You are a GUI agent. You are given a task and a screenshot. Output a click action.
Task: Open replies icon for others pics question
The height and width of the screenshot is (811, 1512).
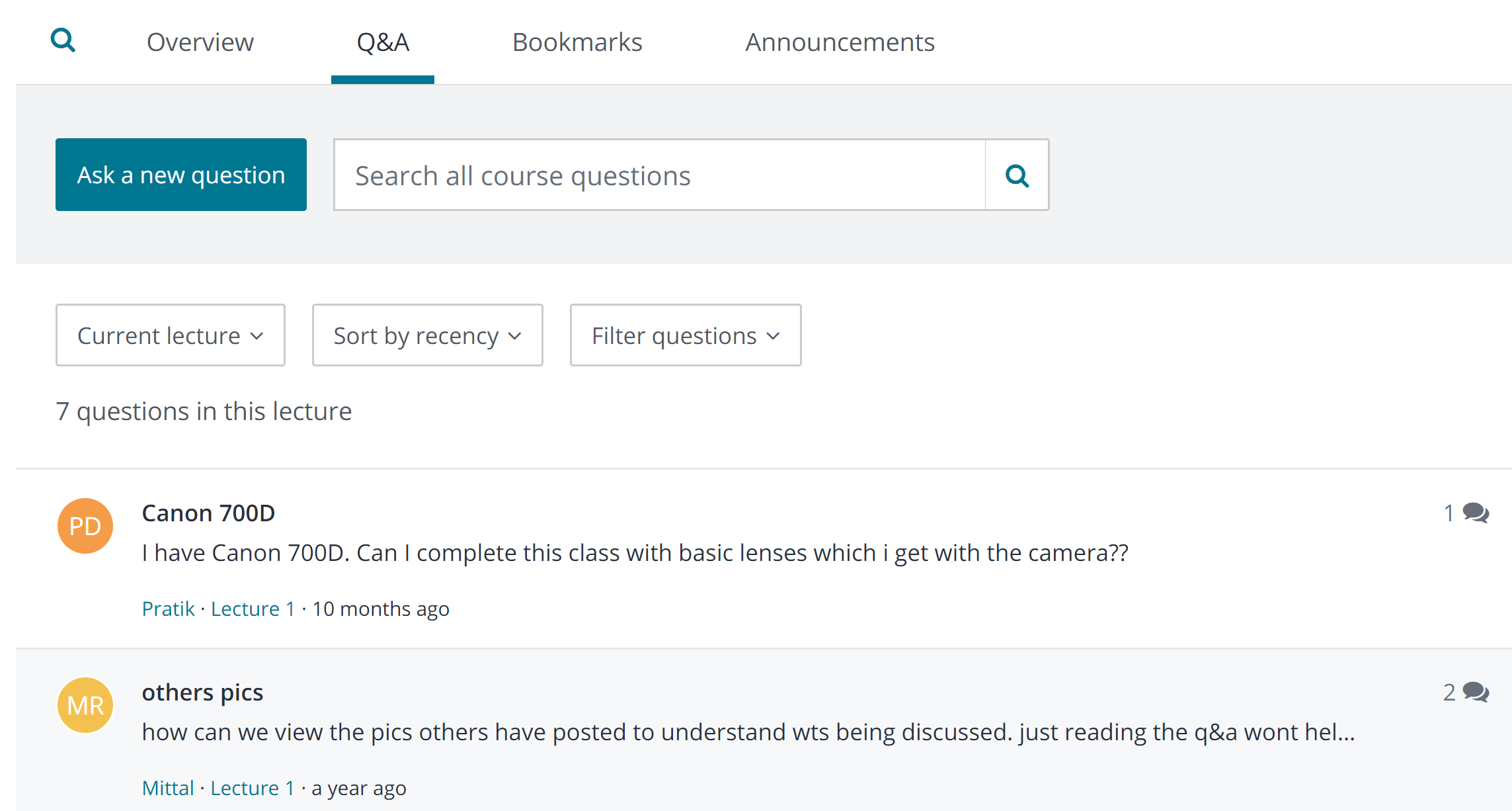[x=1476, y=692]
